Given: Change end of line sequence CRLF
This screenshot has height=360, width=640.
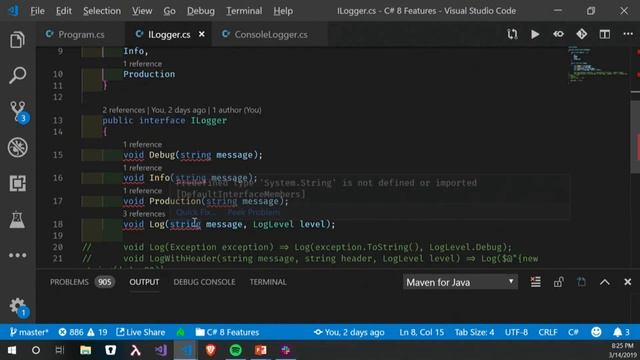Looking at the screenshot, I should (548, 332).
